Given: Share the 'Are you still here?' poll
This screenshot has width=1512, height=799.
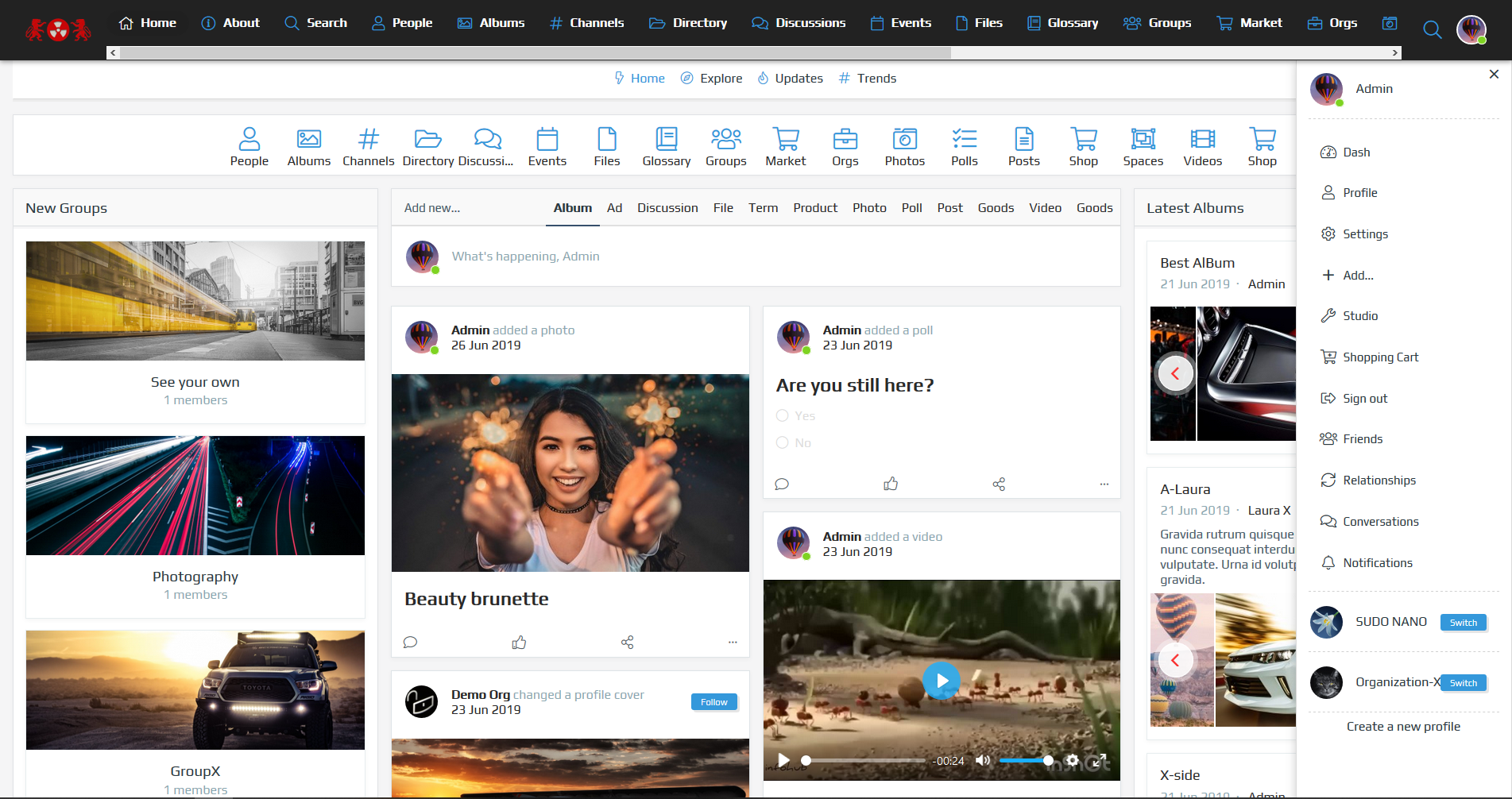Looking at the screenshot, I should [999, 484].
